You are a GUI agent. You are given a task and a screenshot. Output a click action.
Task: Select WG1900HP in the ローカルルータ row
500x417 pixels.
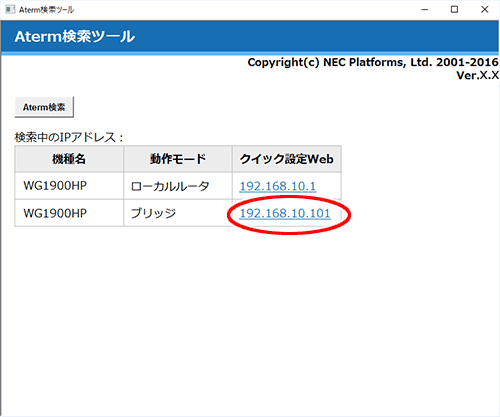coord(55,186)
